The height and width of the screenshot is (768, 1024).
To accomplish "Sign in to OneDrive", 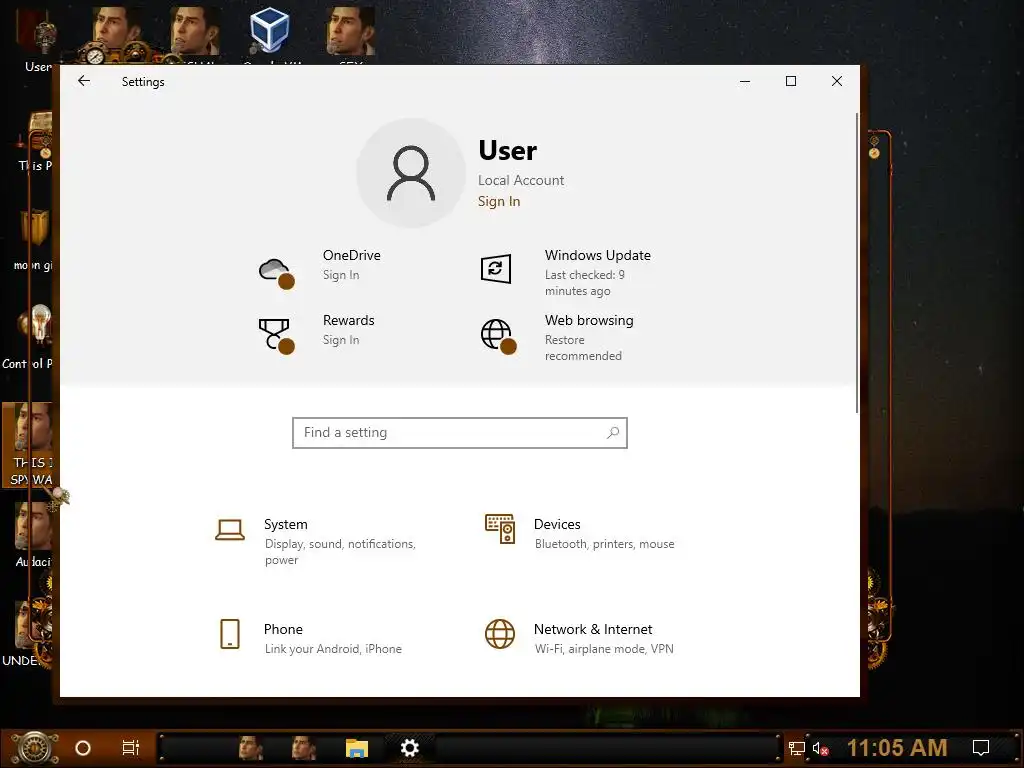I will (341, 275).
